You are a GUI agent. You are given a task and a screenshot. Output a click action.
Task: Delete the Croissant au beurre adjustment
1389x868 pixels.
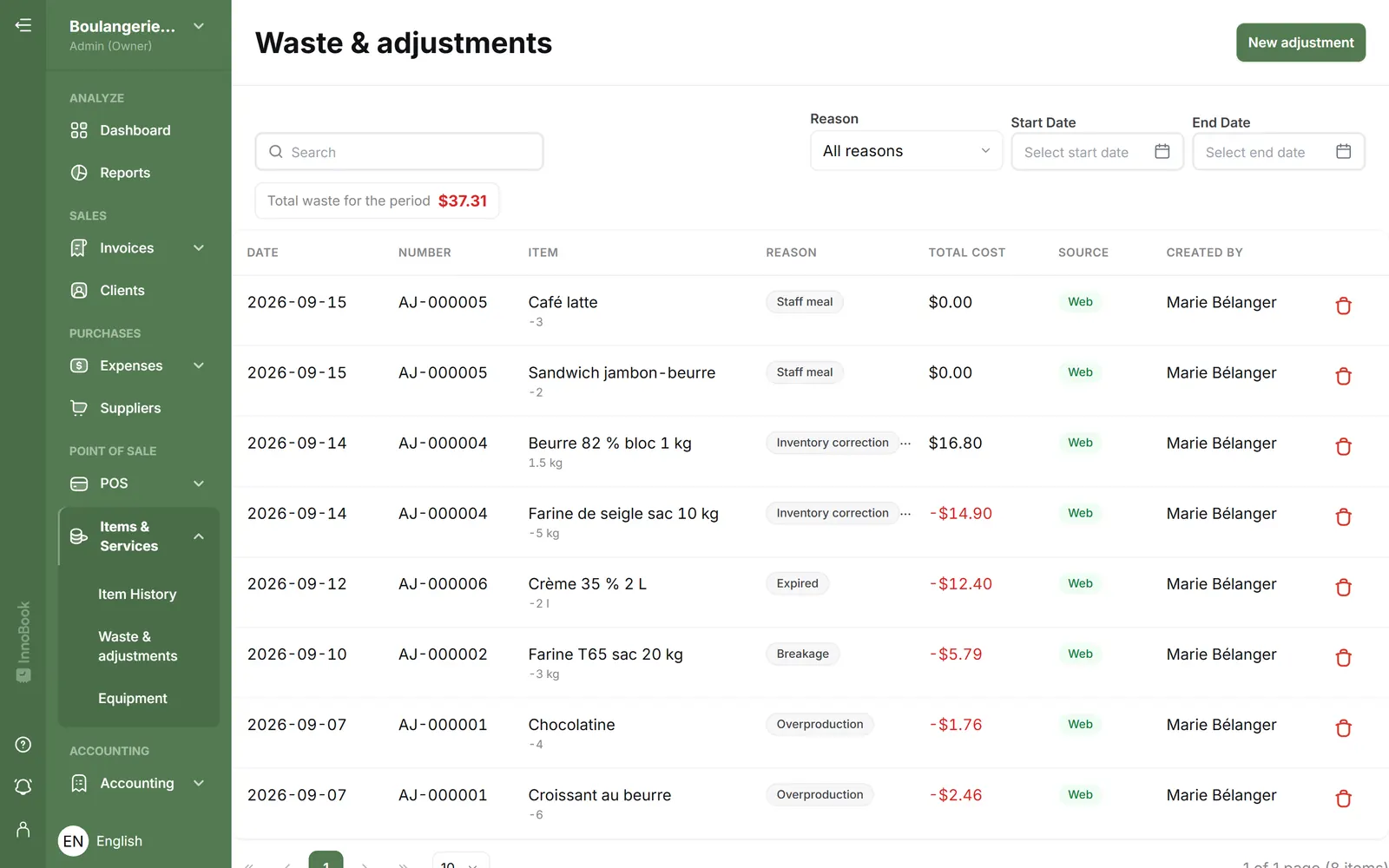coord(1343,798)
